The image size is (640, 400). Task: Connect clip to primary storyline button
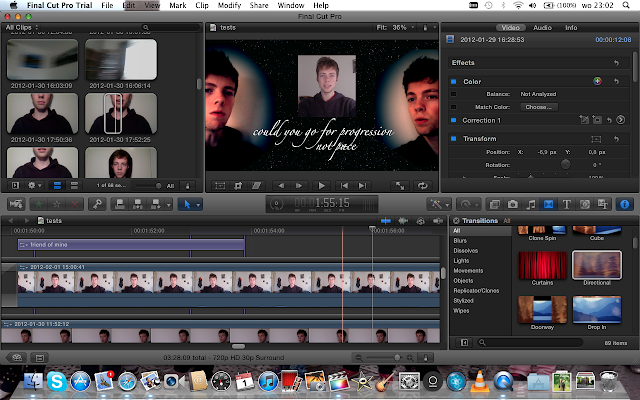tap(120, 204)
